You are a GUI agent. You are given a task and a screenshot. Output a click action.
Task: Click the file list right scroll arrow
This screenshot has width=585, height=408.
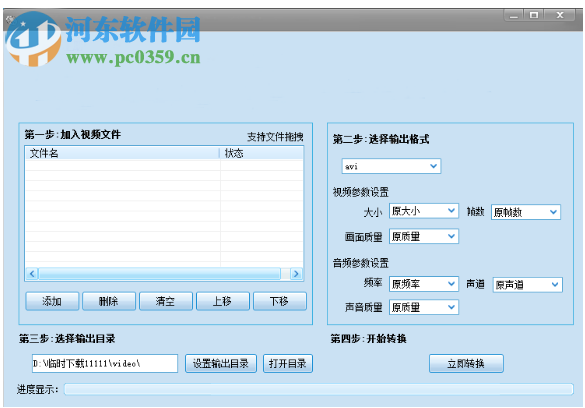[x=296, y=274]
